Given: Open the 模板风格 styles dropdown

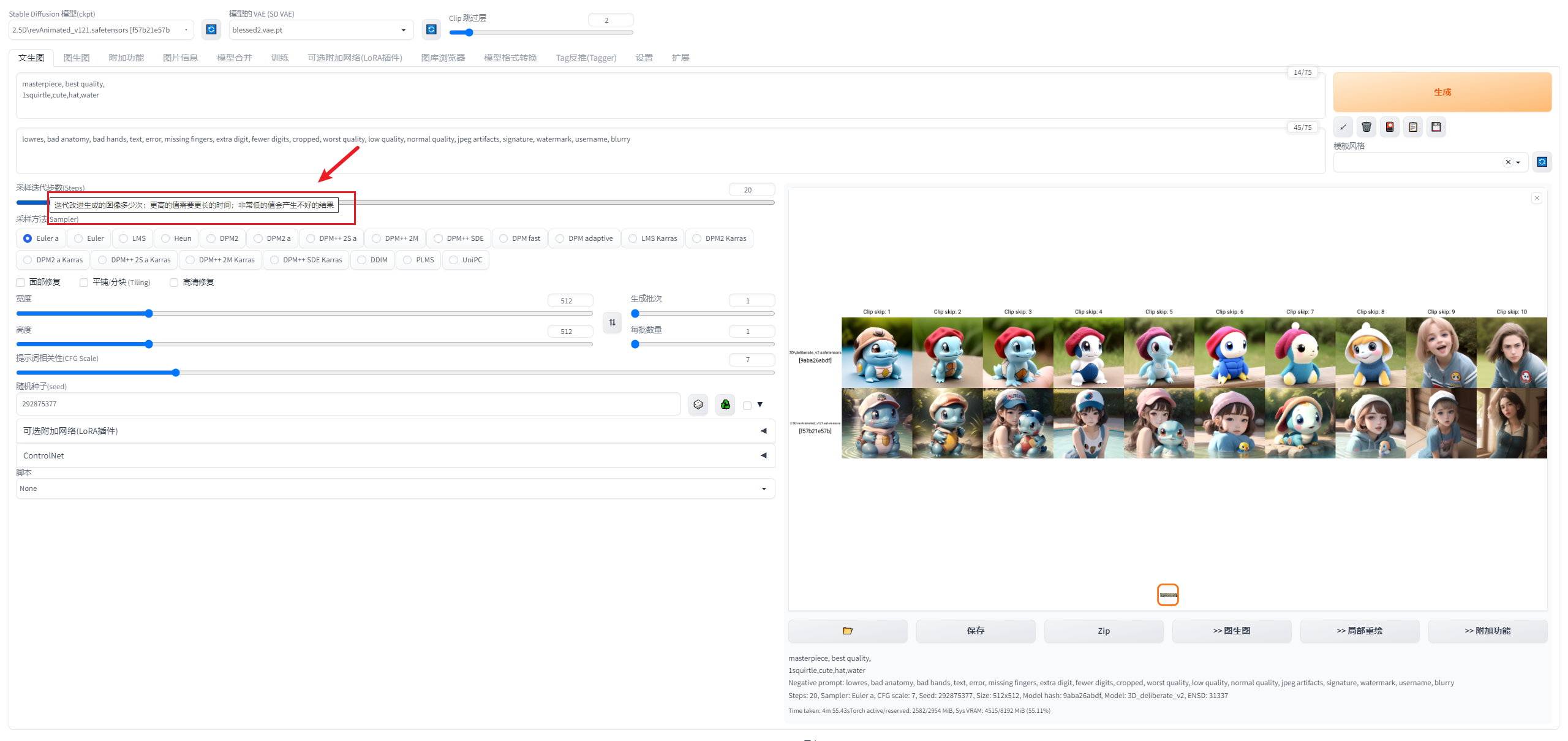Looking at the screenshot, I should (1431, 162).
